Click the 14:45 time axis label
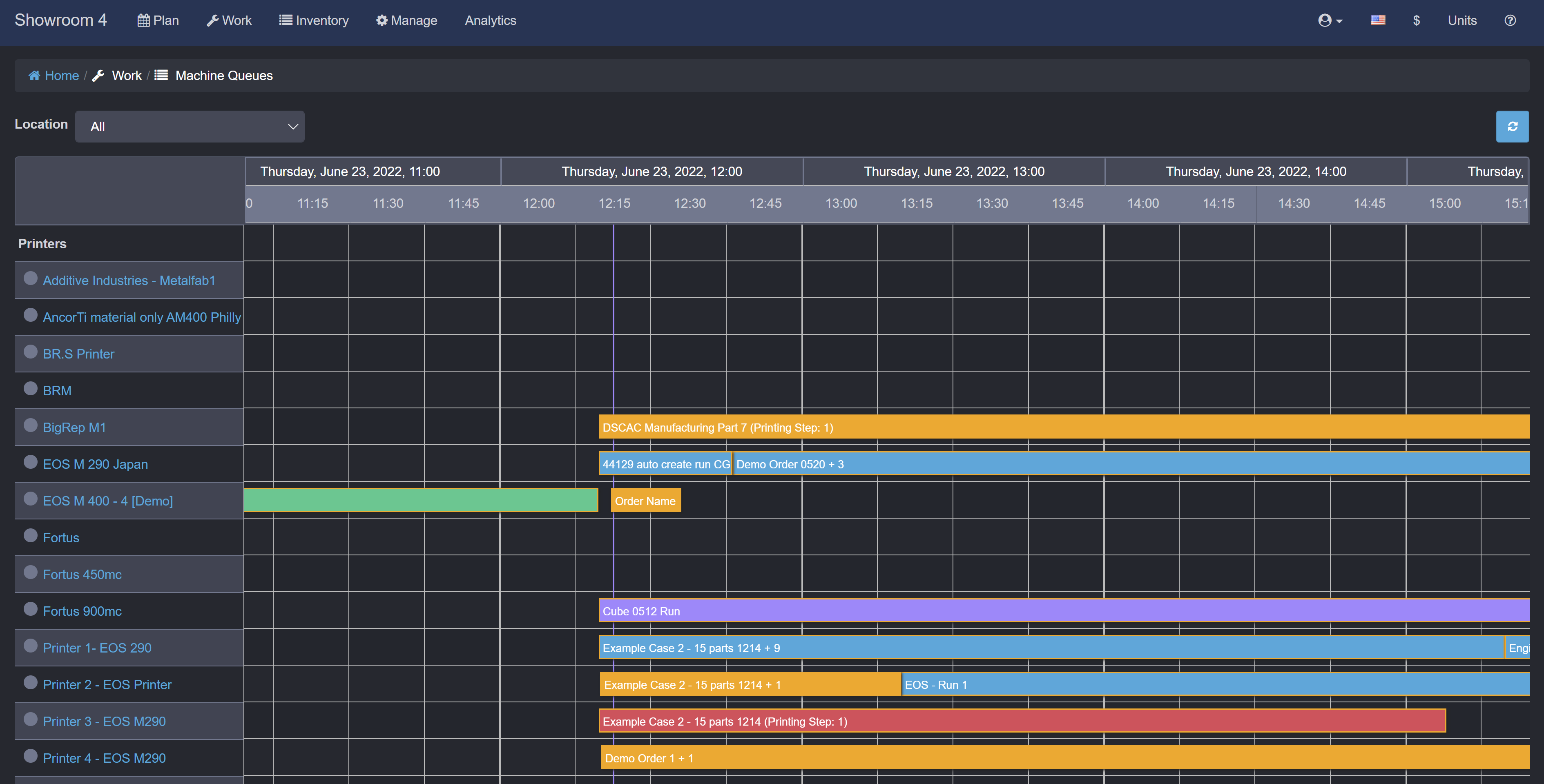This screenshot has height=784, width=1544. [1369, 203]
